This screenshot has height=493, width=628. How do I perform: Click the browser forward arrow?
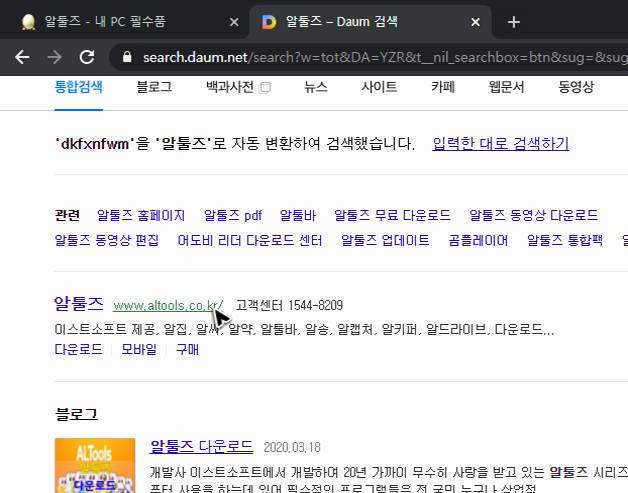[x=54, y=57]
